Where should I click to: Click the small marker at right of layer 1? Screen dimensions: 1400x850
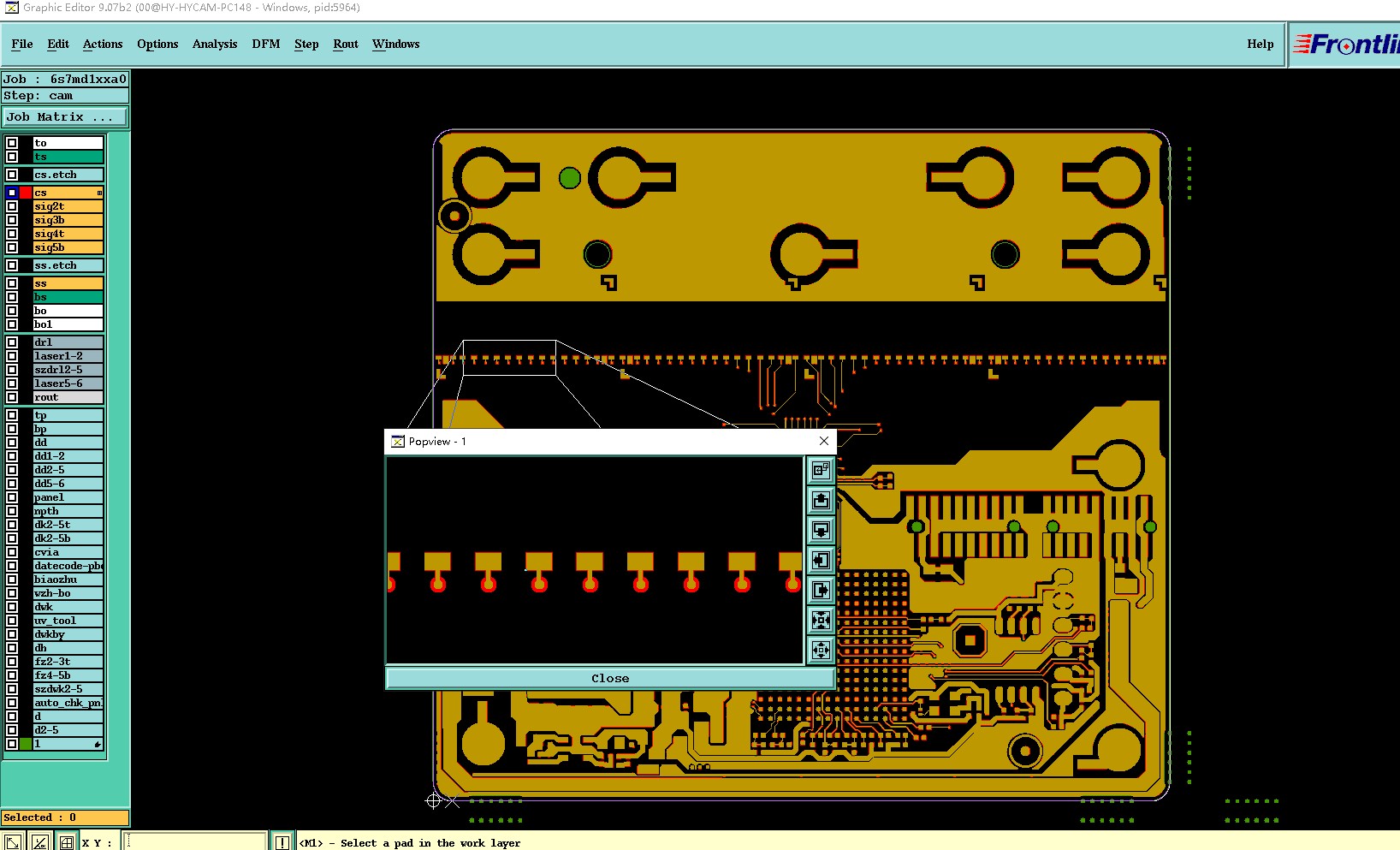point(98,744)
